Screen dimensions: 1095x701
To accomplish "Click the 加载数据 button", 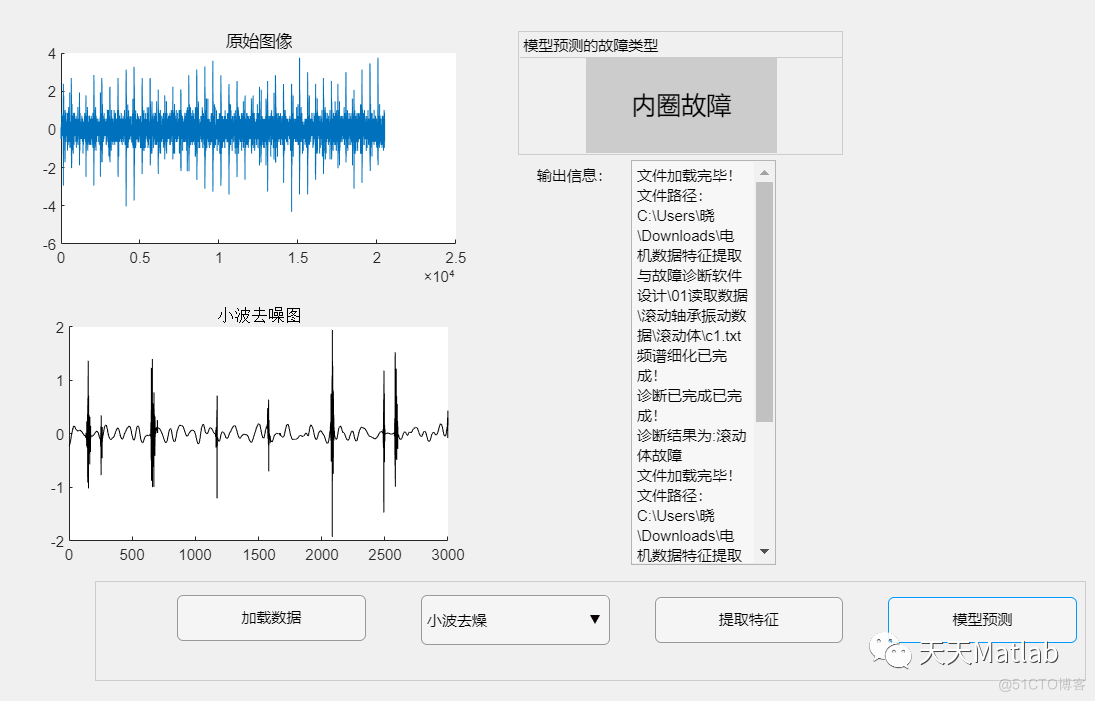I will 271,618.
